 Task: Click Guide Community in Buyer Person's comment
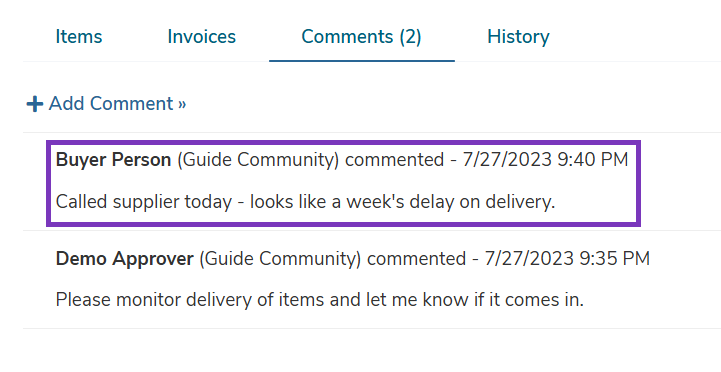click(x=258, y=160)
